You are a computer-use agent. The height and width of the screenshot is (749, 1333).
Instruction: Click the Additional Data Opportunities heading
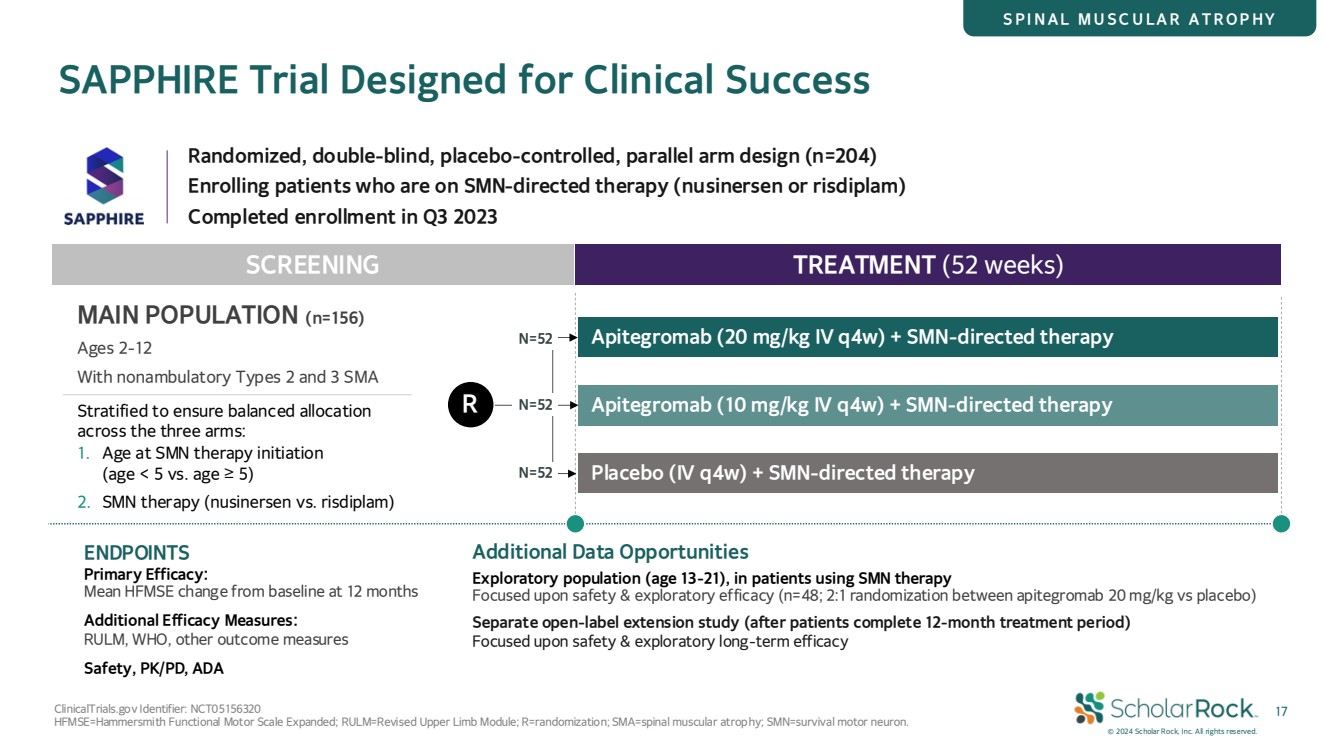pos(610,552)
